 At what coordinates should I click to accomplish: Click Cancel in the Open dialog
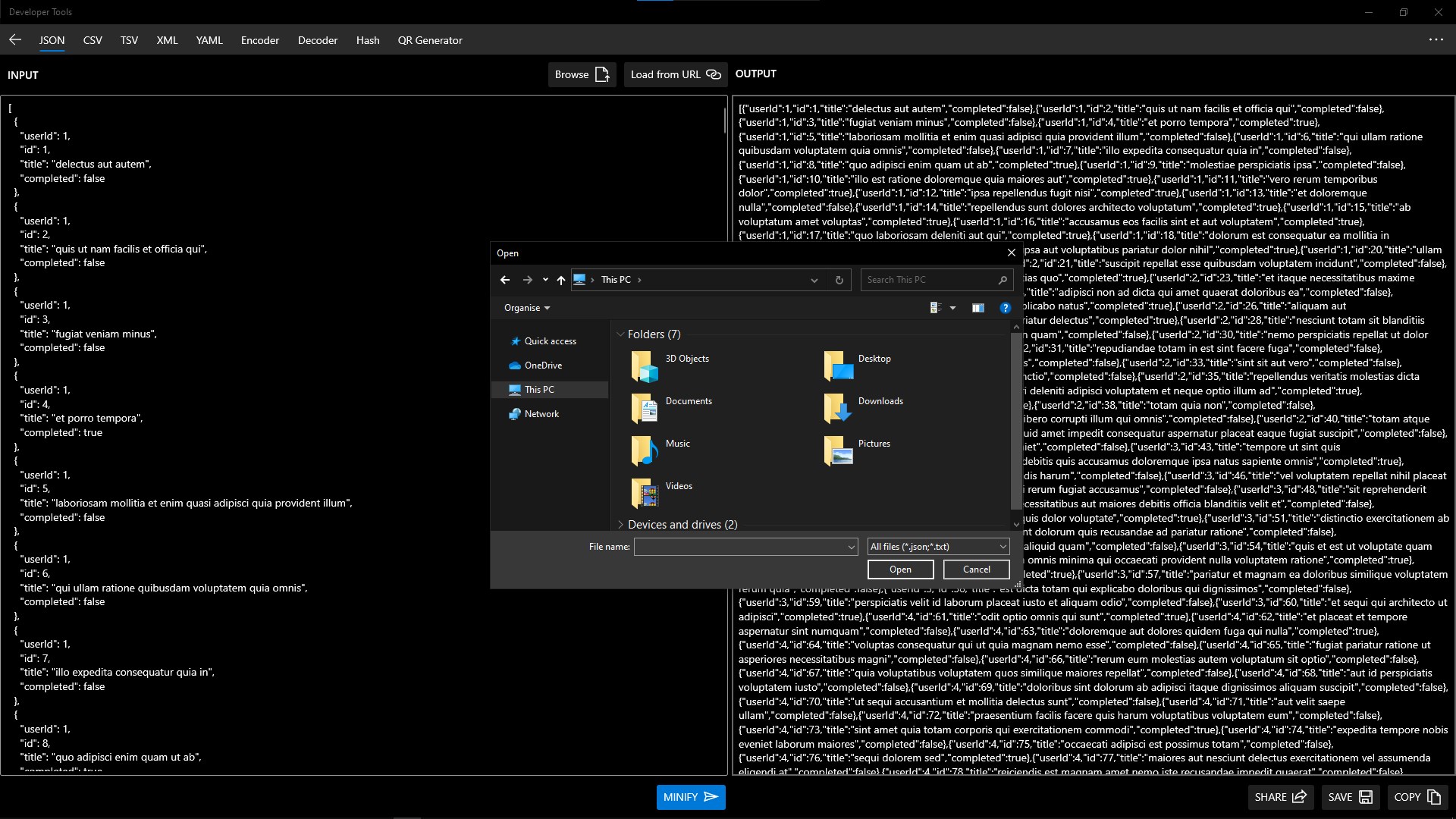(x=976, y=570)
